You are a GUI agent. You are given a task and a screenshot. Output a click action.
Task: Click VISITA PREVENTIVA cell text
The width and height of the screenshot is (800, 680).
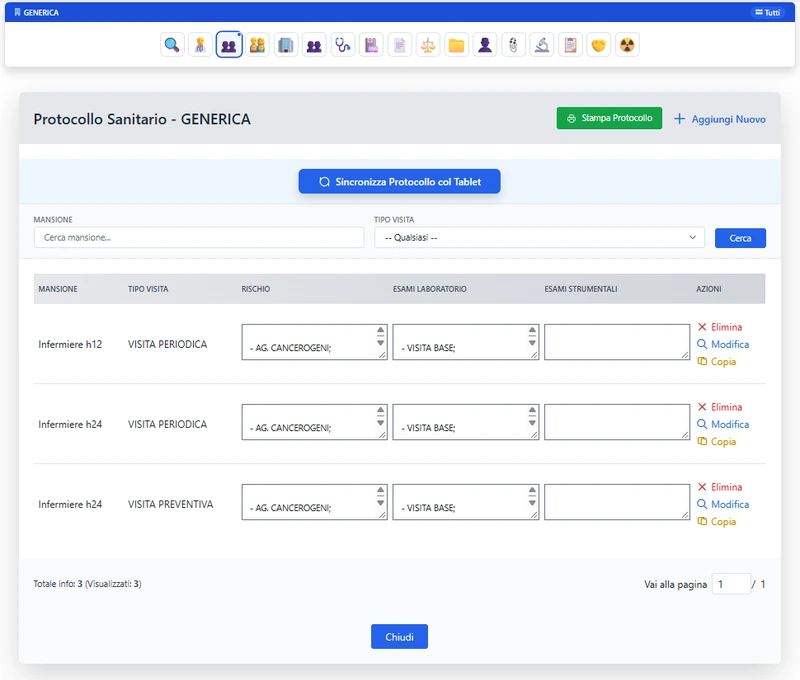[x=170, y=505]
